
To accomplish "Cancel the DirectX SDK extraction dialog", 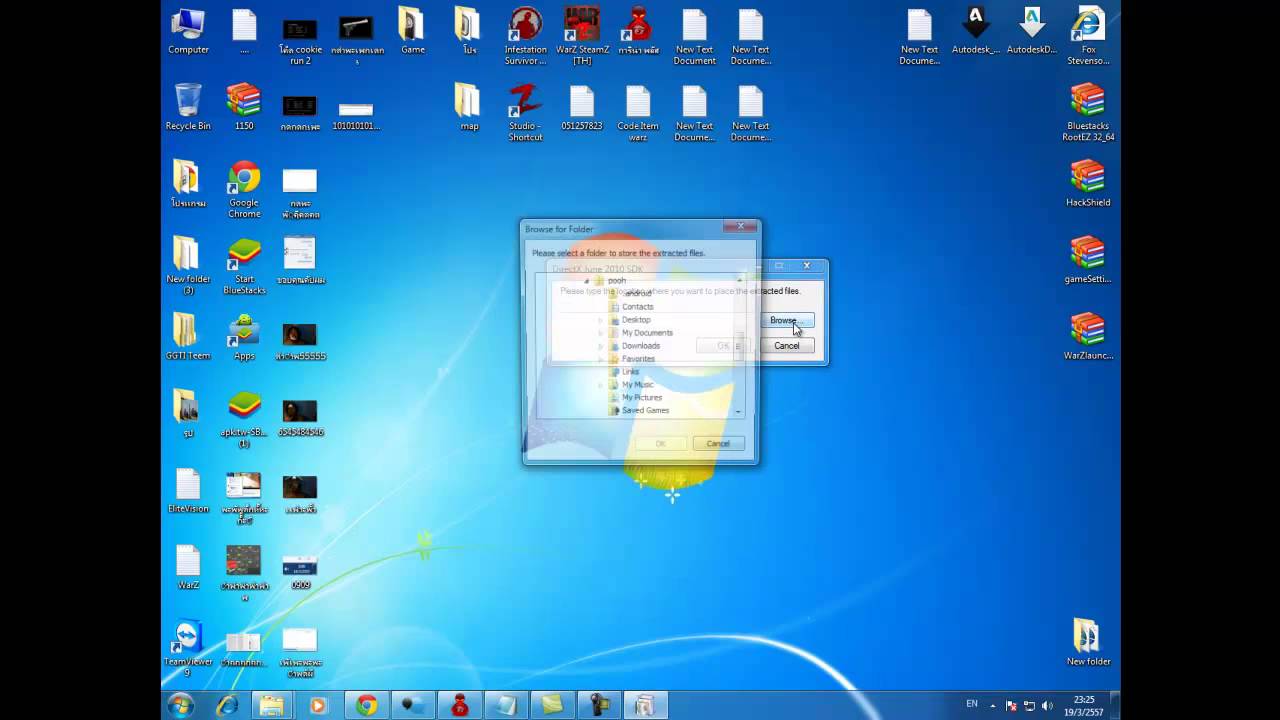I will pos(787,346).
